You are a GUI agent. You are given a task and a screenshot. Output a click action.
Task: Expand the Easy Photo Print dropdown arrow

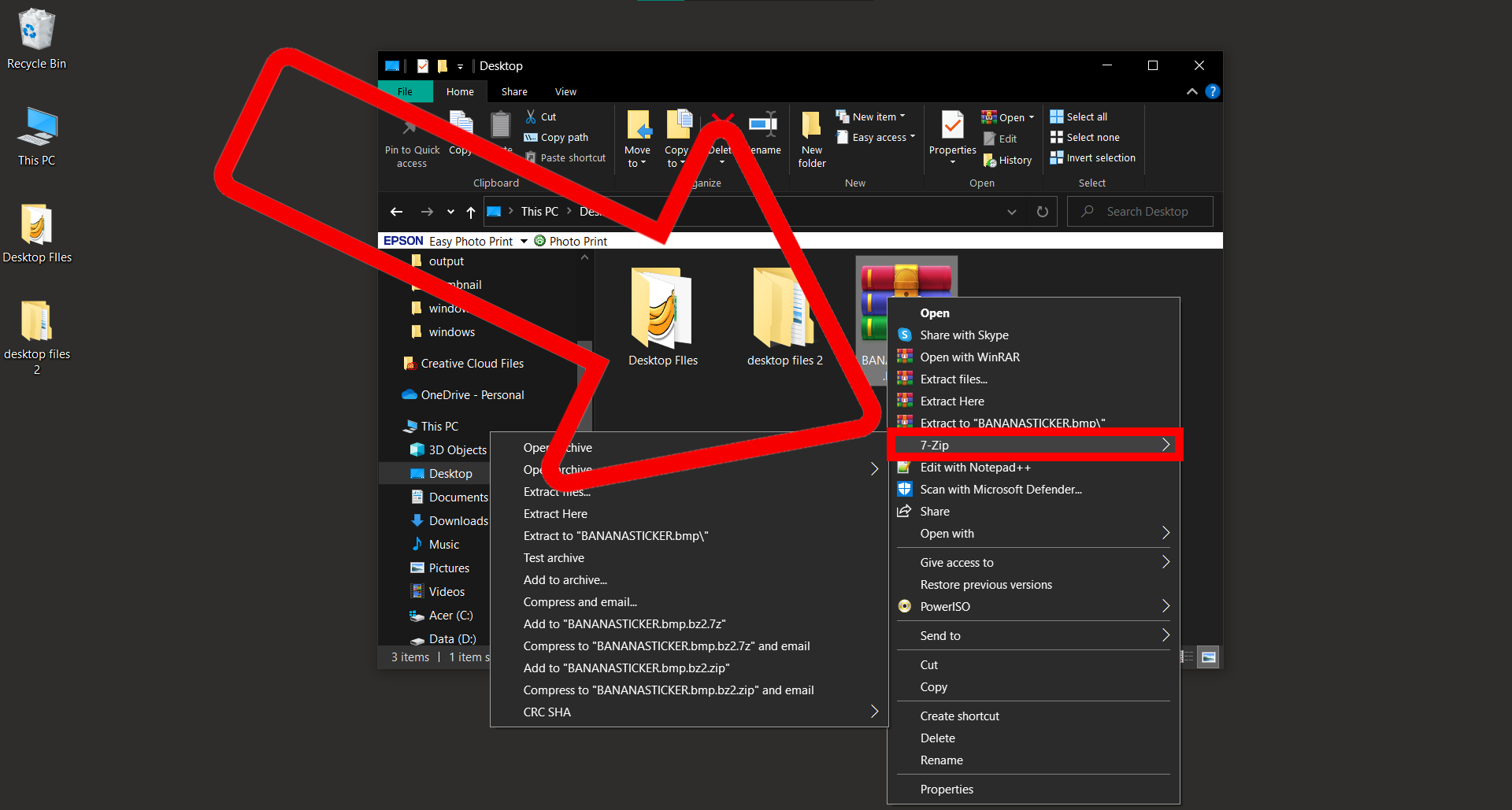(x=524, y=241)
